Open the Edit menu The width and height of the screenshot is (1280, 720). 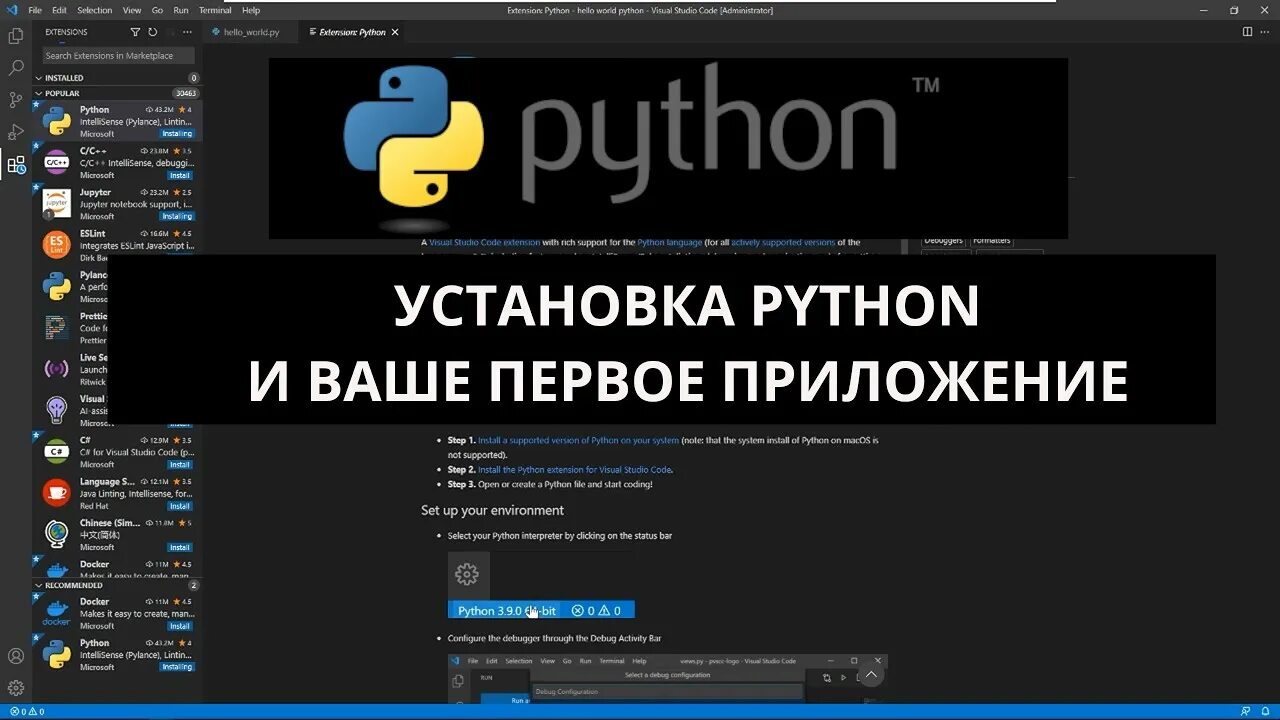58,10
